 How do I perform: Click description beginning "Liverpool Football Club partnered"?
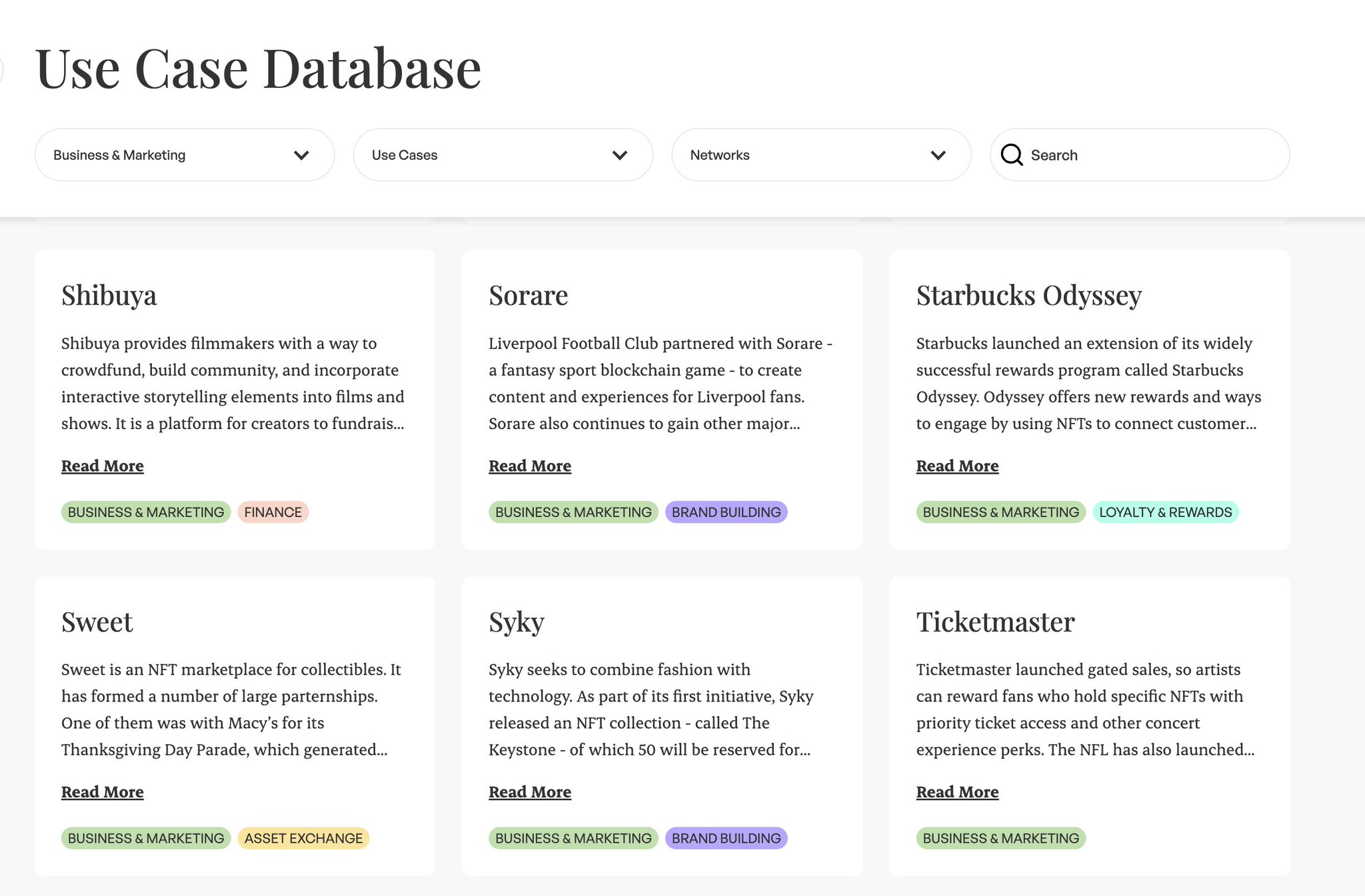661,383
